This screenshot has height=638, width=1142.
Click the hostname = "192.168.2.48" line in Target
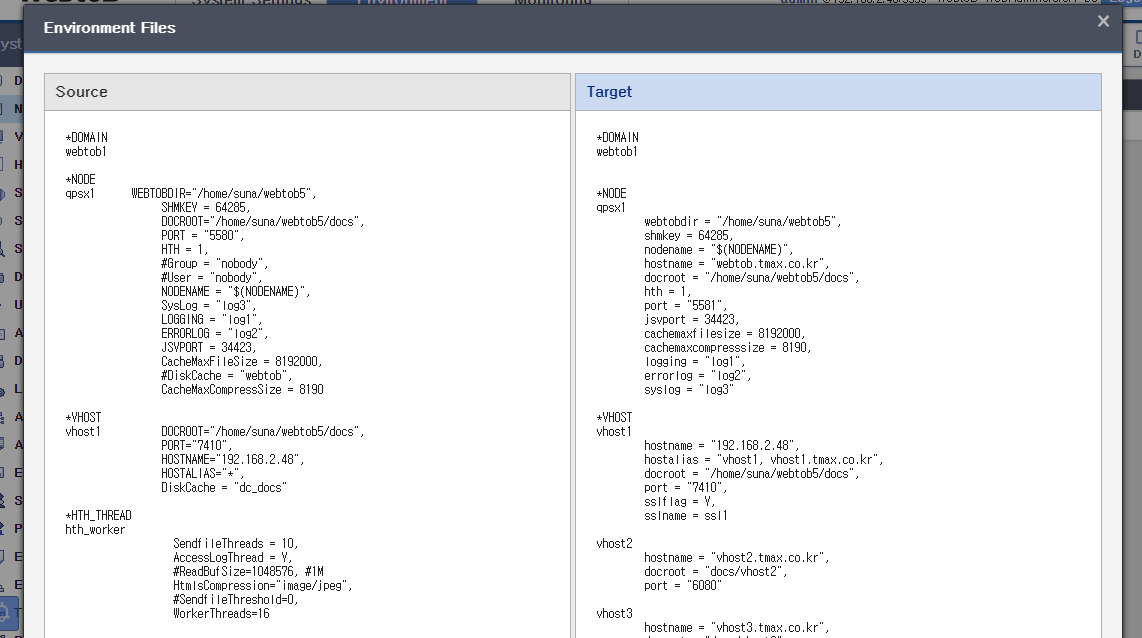pos(722,446)
